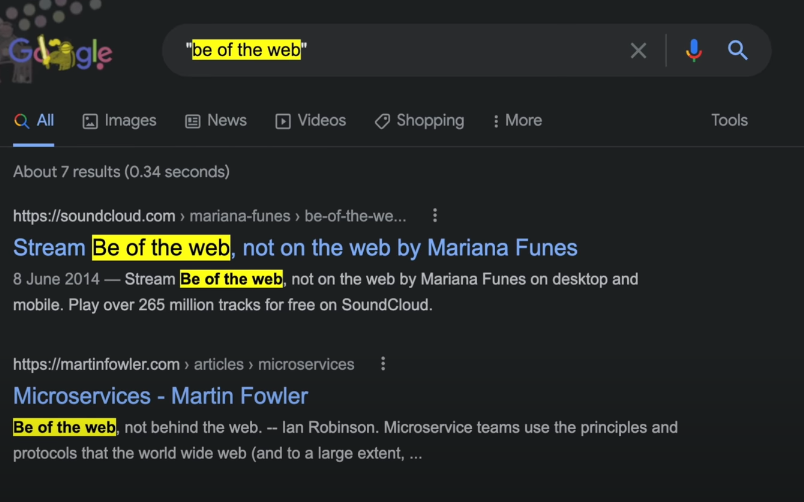
Task: Open three-dot menu for the SoundCloud result
Action: click(435, 215)
